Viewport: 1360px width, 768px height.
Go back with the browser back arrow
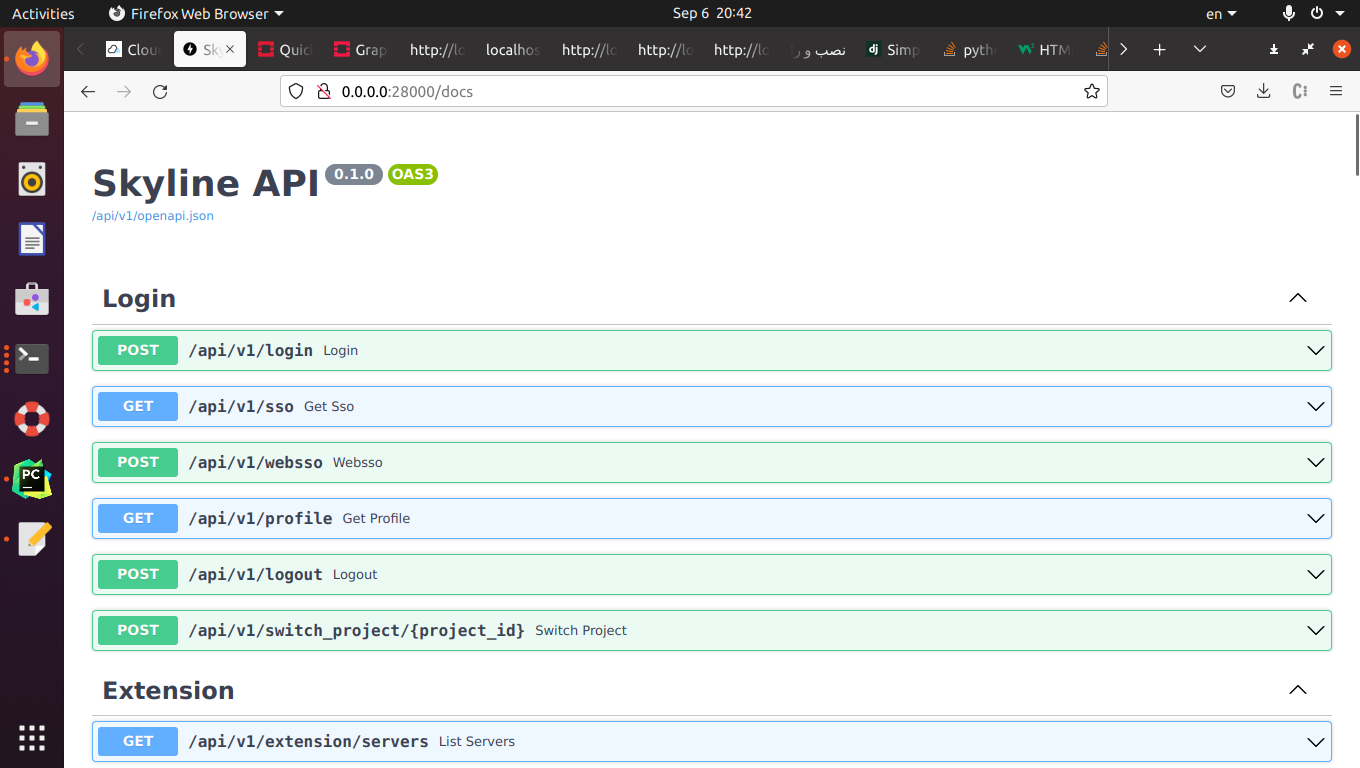tap(88, 92)
